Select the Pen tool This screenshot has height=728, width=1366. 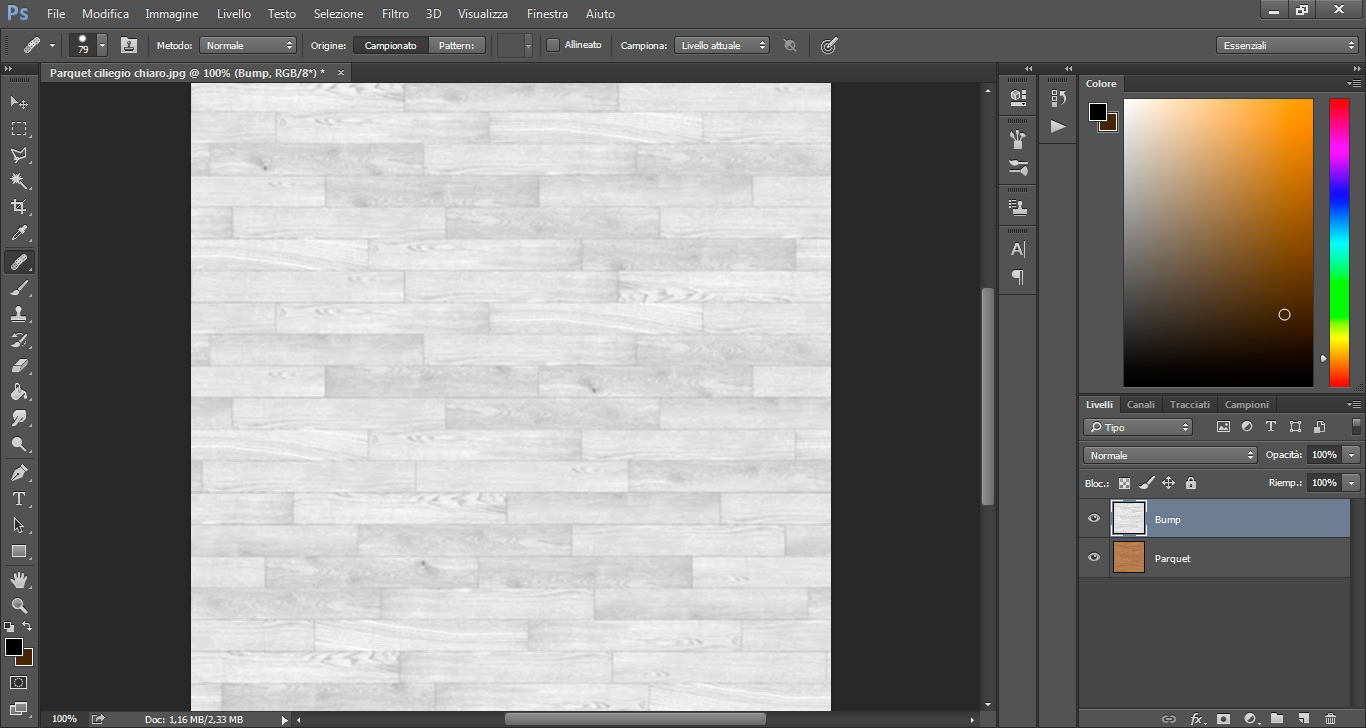pos(19,472)
